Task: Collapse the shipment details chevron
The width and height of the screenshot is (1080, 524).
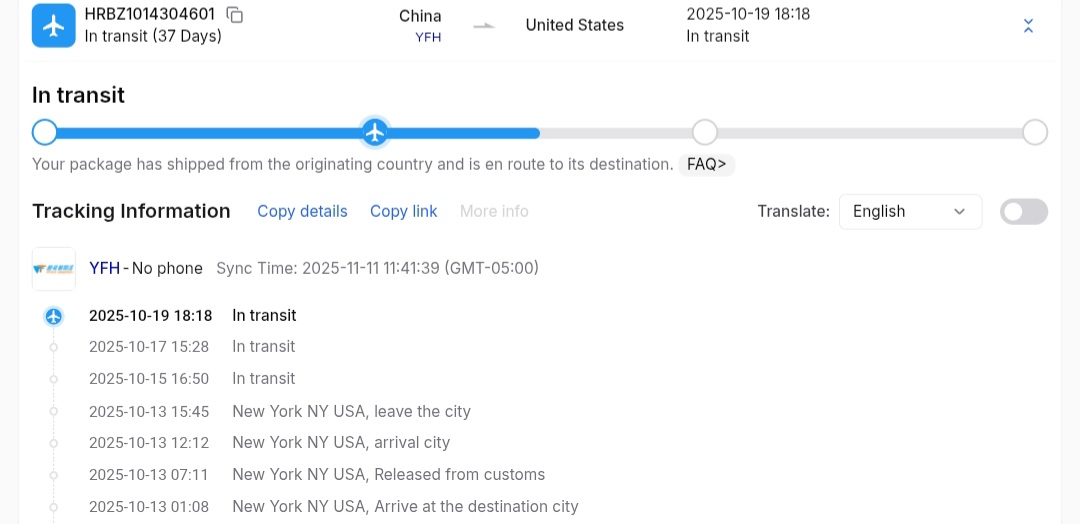Action: [1028, 26]
